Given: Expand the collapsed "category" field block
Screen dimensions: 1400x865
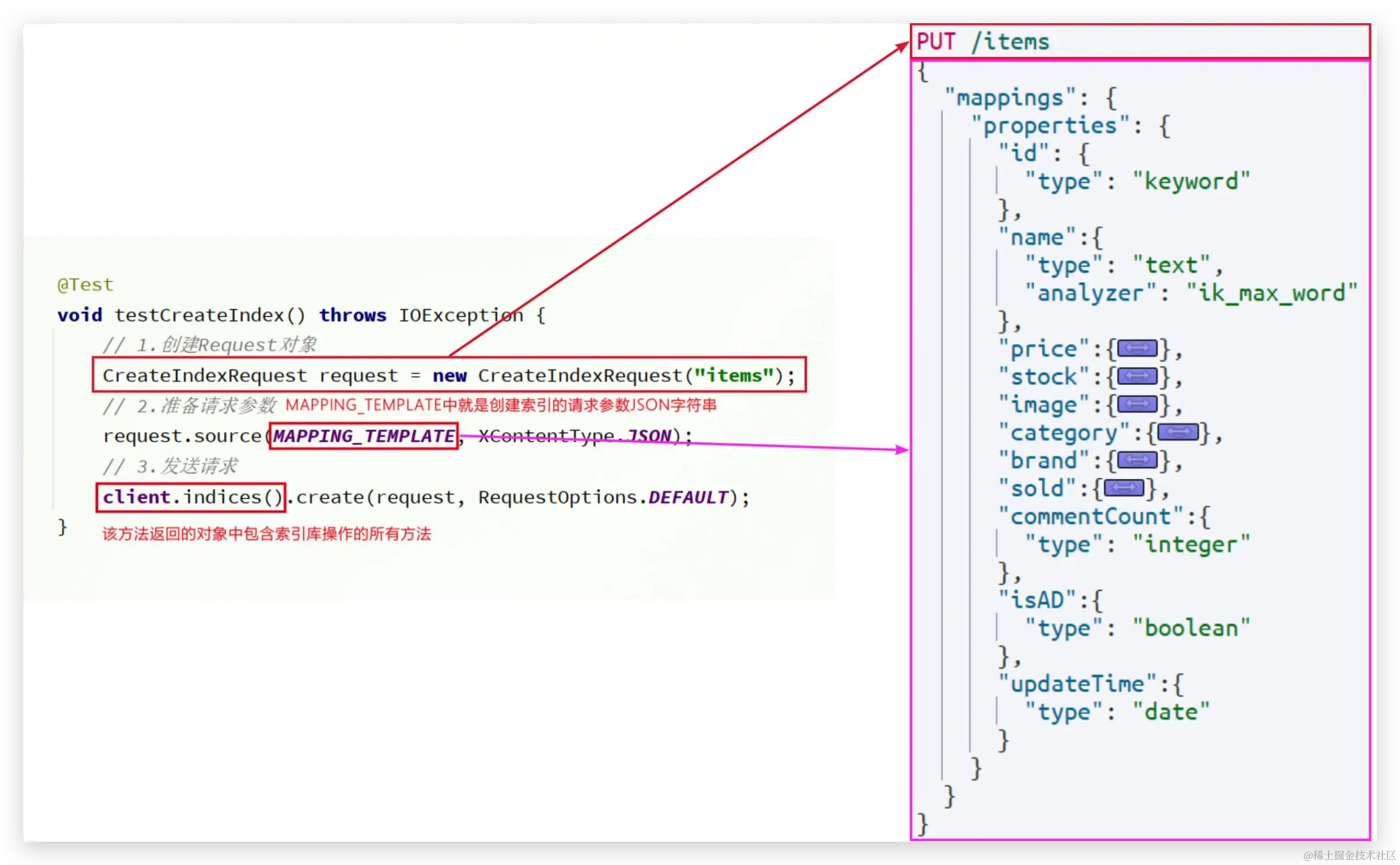Looking at the screenshot, I should [x=1178, y=432].
